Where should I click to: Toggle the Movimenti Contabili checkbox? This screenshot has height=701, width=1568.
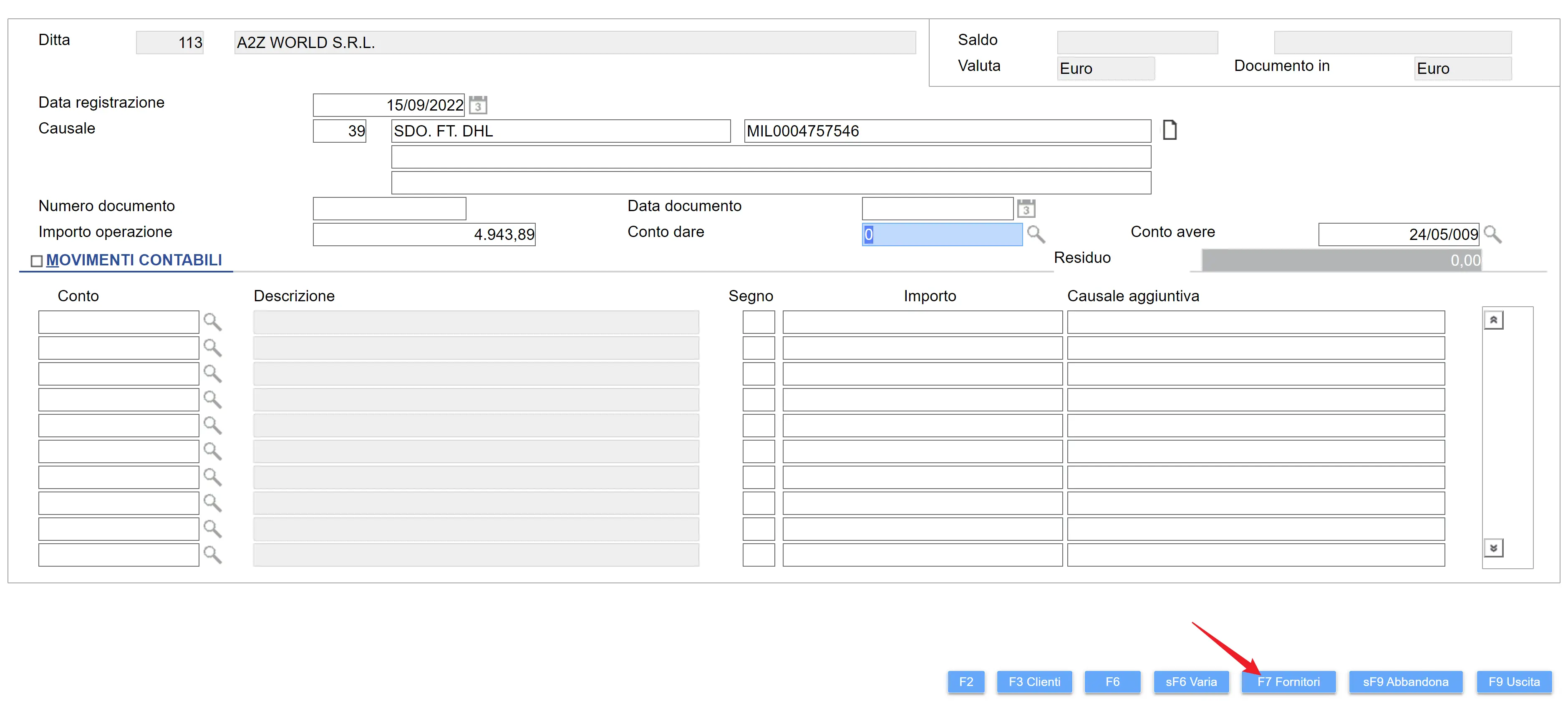tap(37, 261)
